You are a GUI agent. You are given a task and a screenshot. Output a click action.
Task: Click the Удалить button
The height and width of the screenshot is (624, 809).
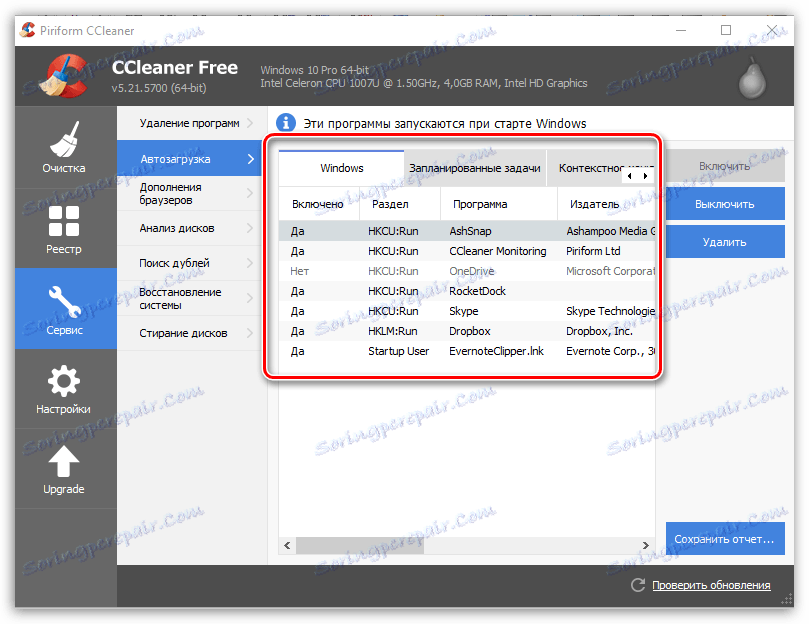point(725,242)
